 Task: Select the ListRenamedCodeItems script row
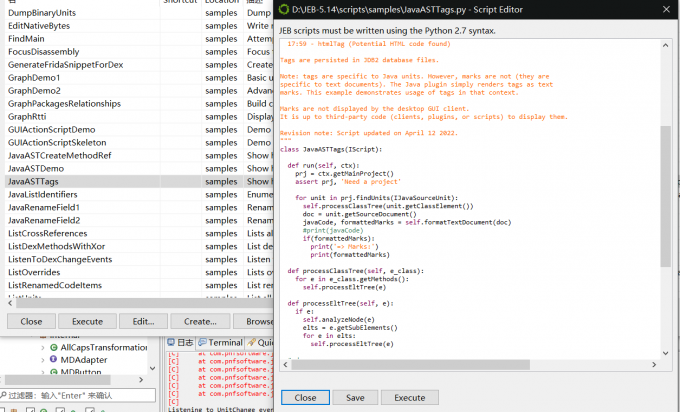139,286
